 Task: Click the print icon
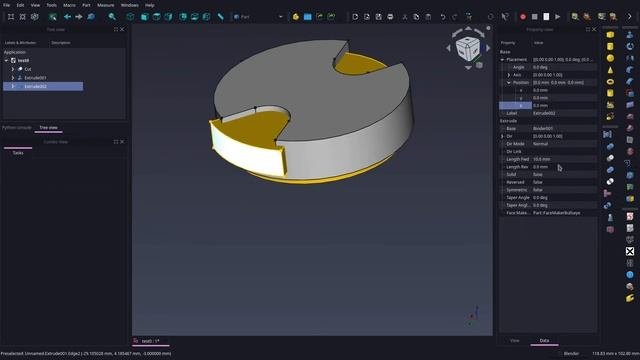click(391, 17)
